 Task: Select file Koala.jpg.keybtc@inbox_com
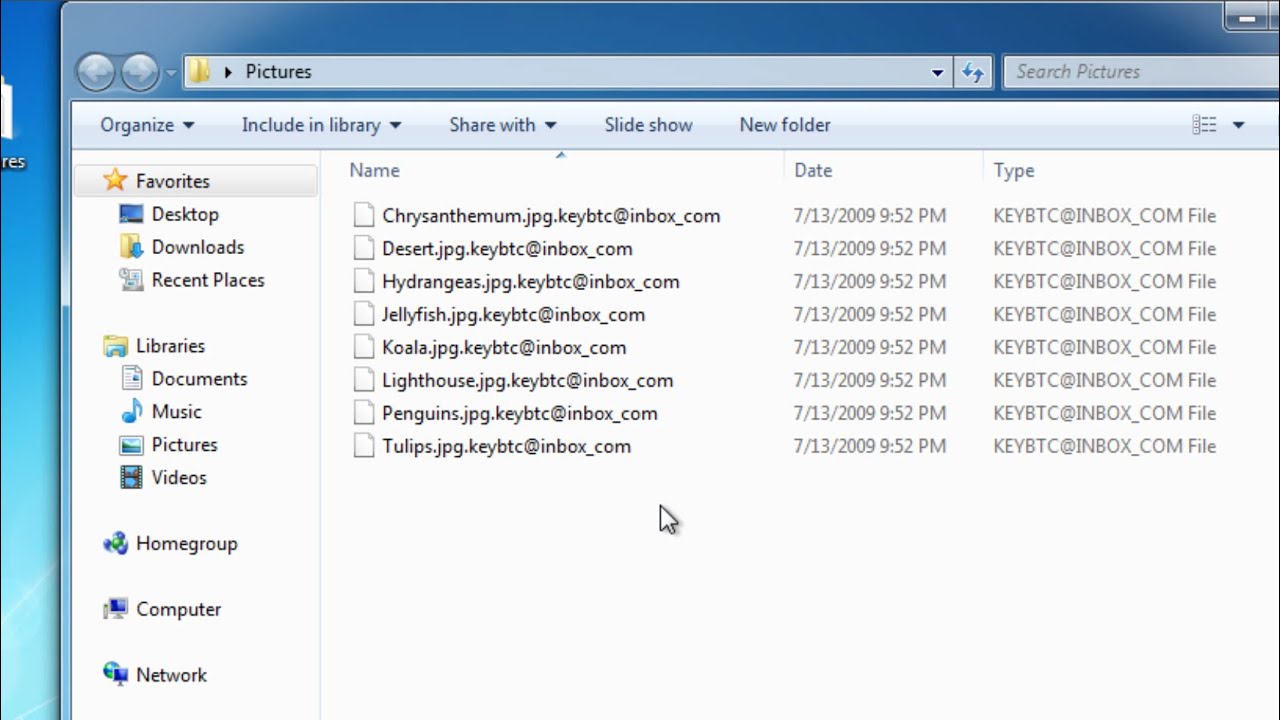[x=504, y=348]
